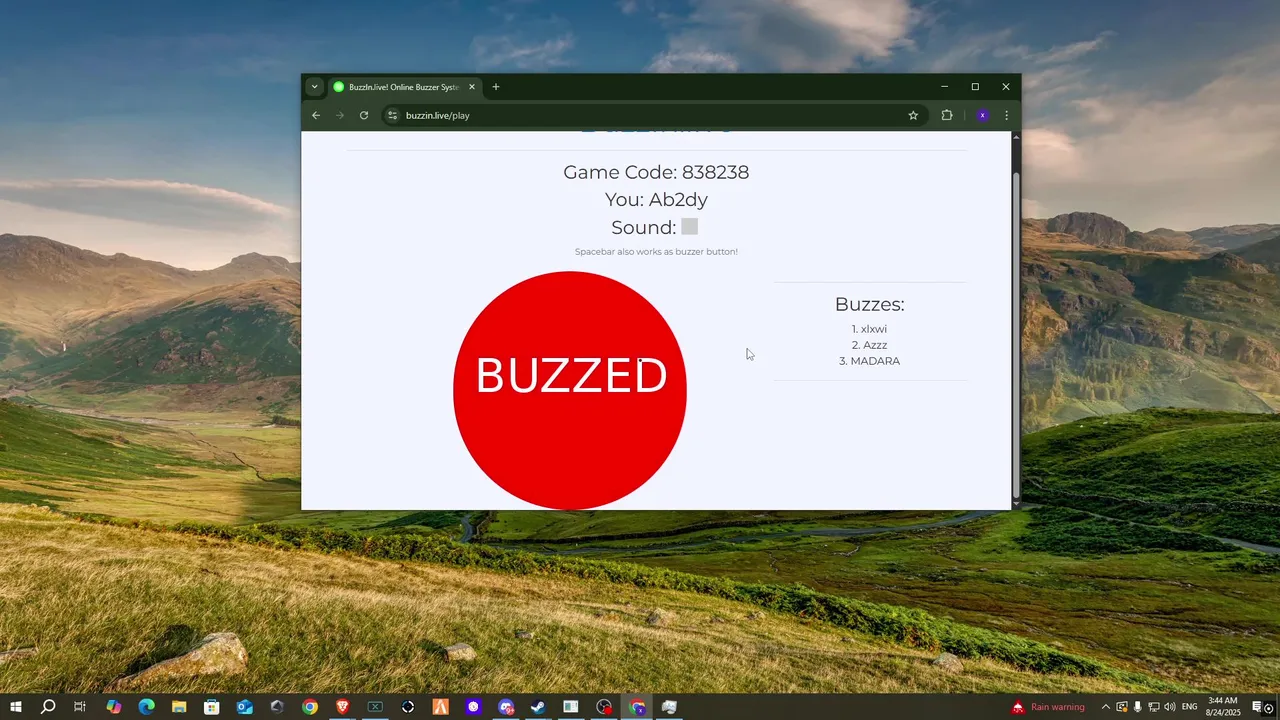Minimize the Chrome window
The image size is (1280, 720).
coord(944,87)
